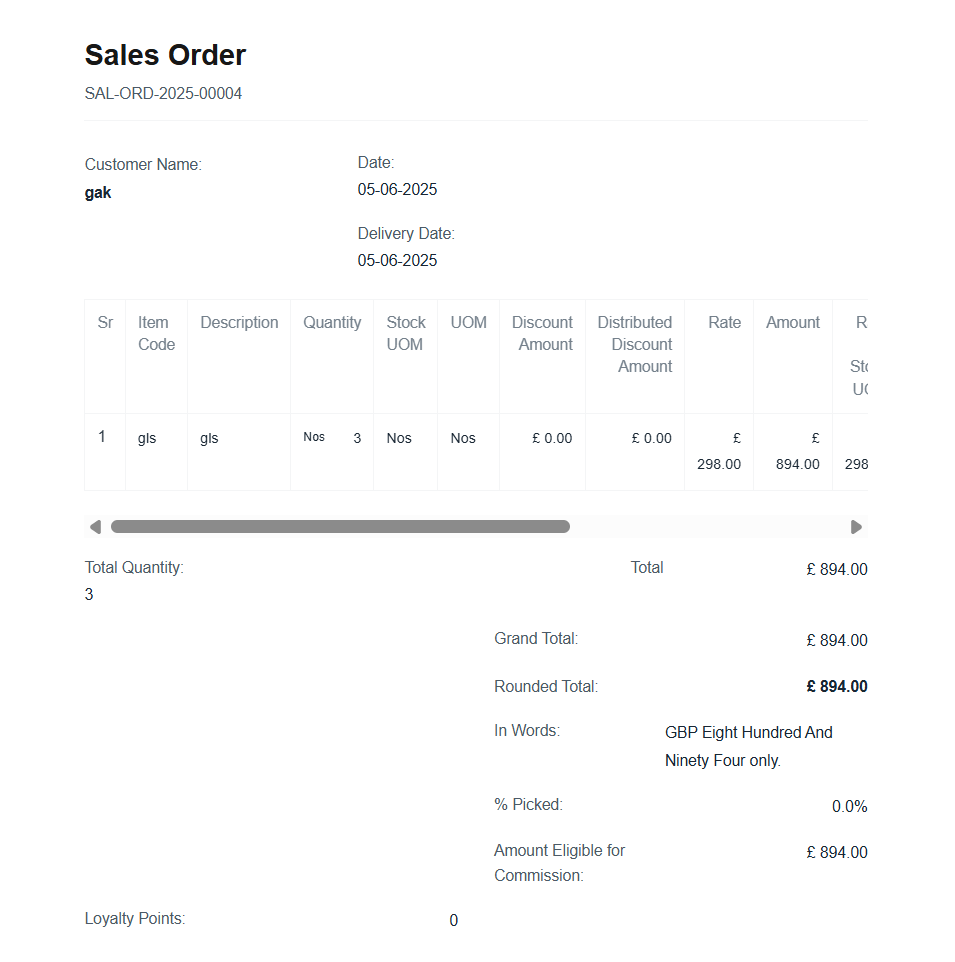
Task: Click the right scroll arrow under the table
Action: click(x=856, y=527)
